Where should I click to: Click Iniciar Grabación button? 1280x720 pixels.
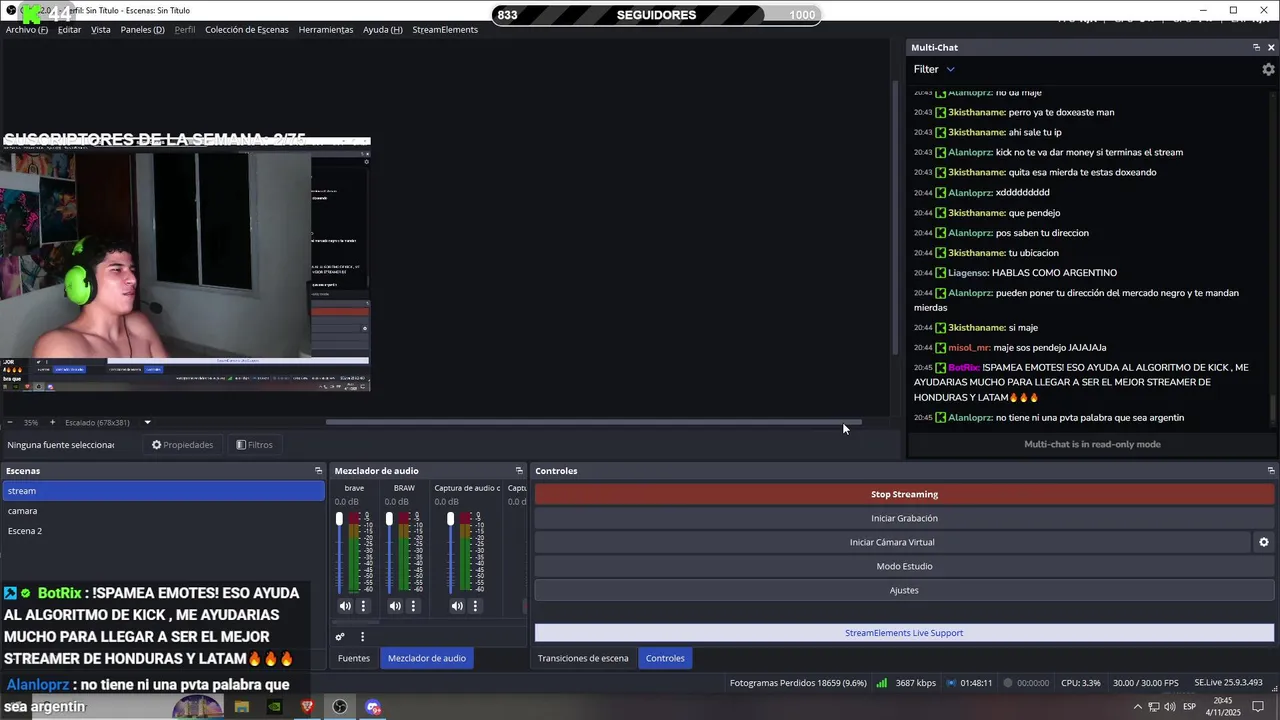tap(904, 518)
